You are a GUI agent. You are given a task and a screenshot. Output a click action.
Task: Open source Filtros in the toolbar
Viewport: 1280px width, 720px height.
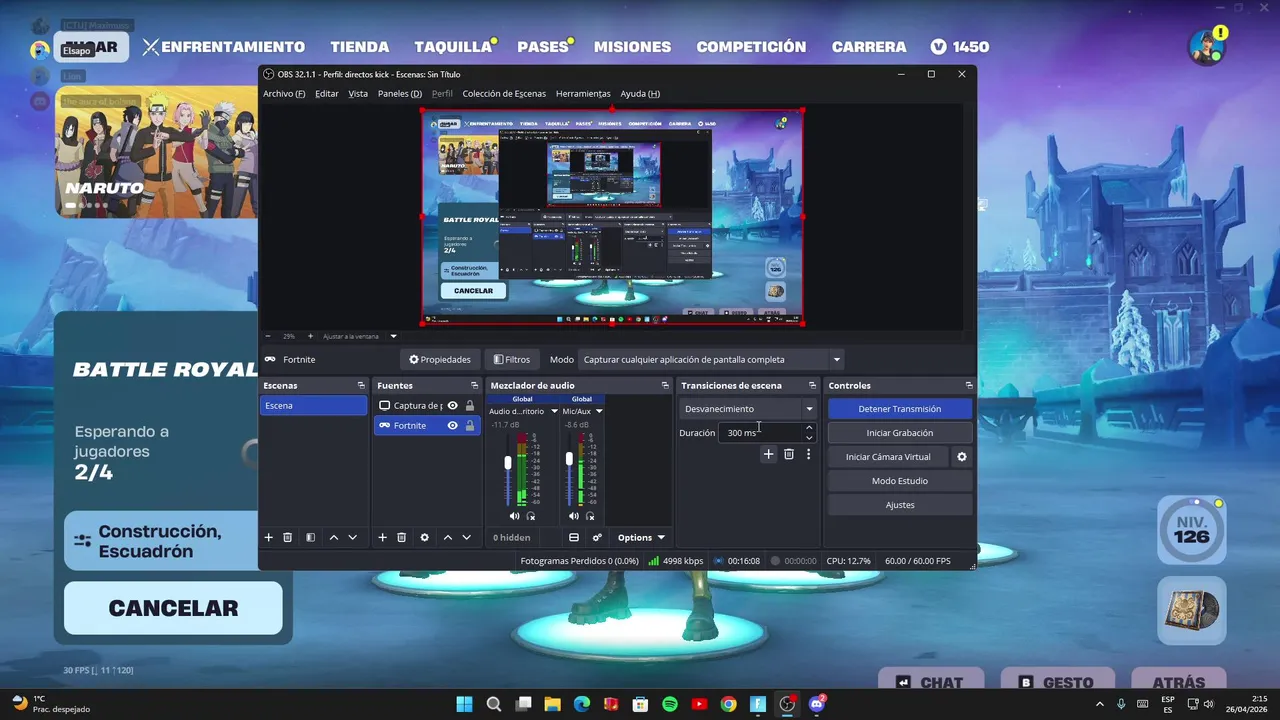click(512, 359)
